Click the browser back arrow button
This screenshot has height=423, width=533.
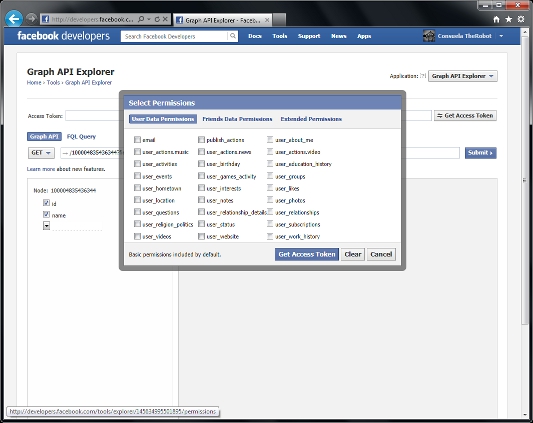[x=14, y=19]
